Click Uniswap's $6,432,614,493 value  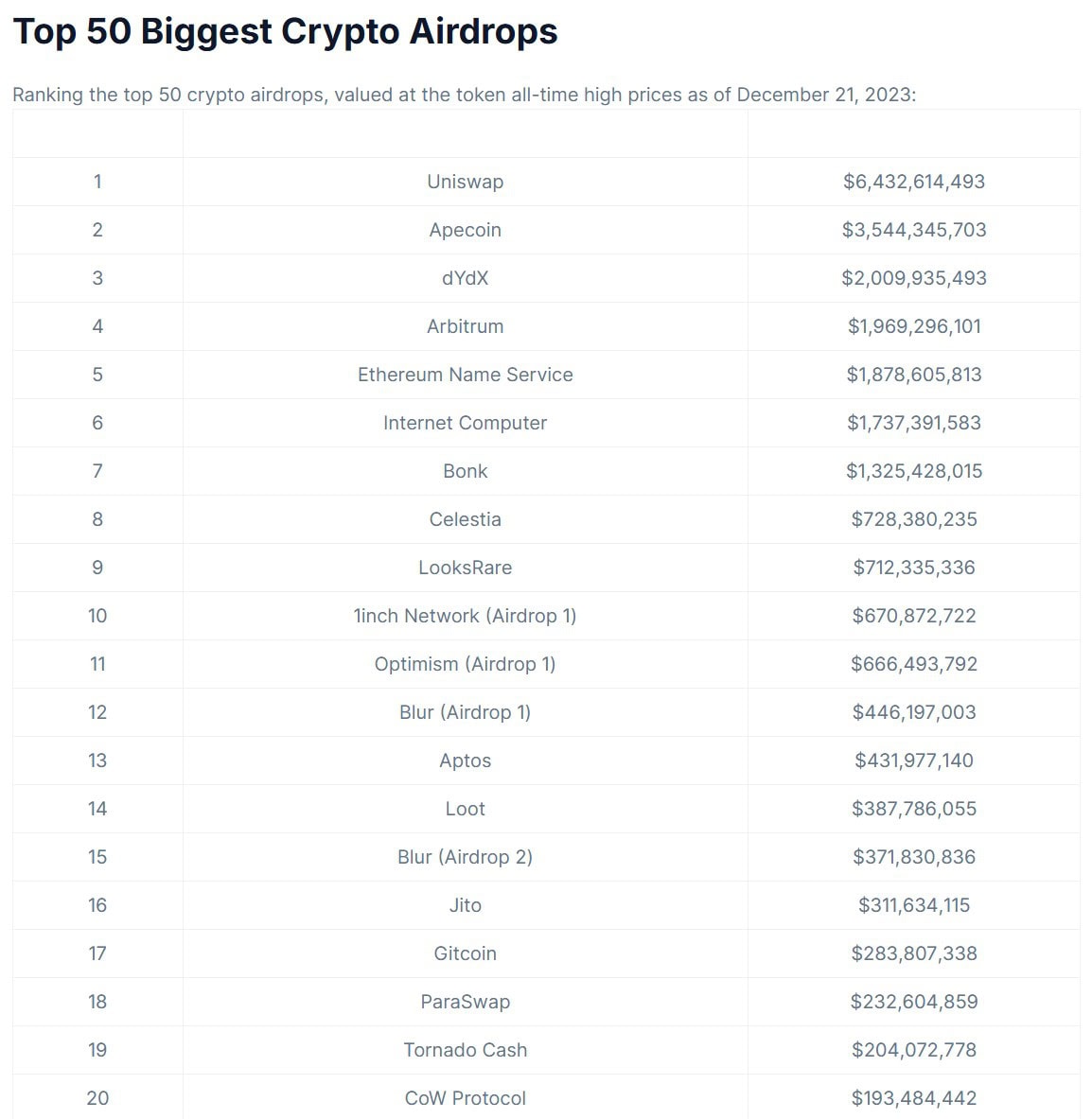pyautogui.click(x=913, y=182)
